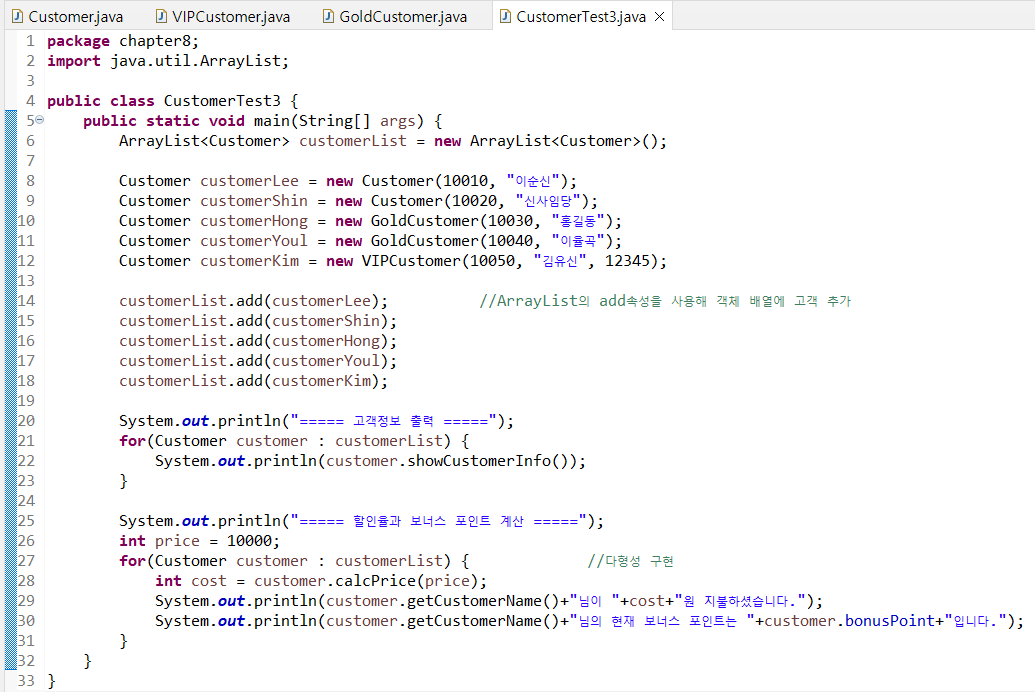Click the Java file icon on VIPCustomer.java tab
Image resolution: width=1035 pixels, height=692 pixels.
pos(161,17)
